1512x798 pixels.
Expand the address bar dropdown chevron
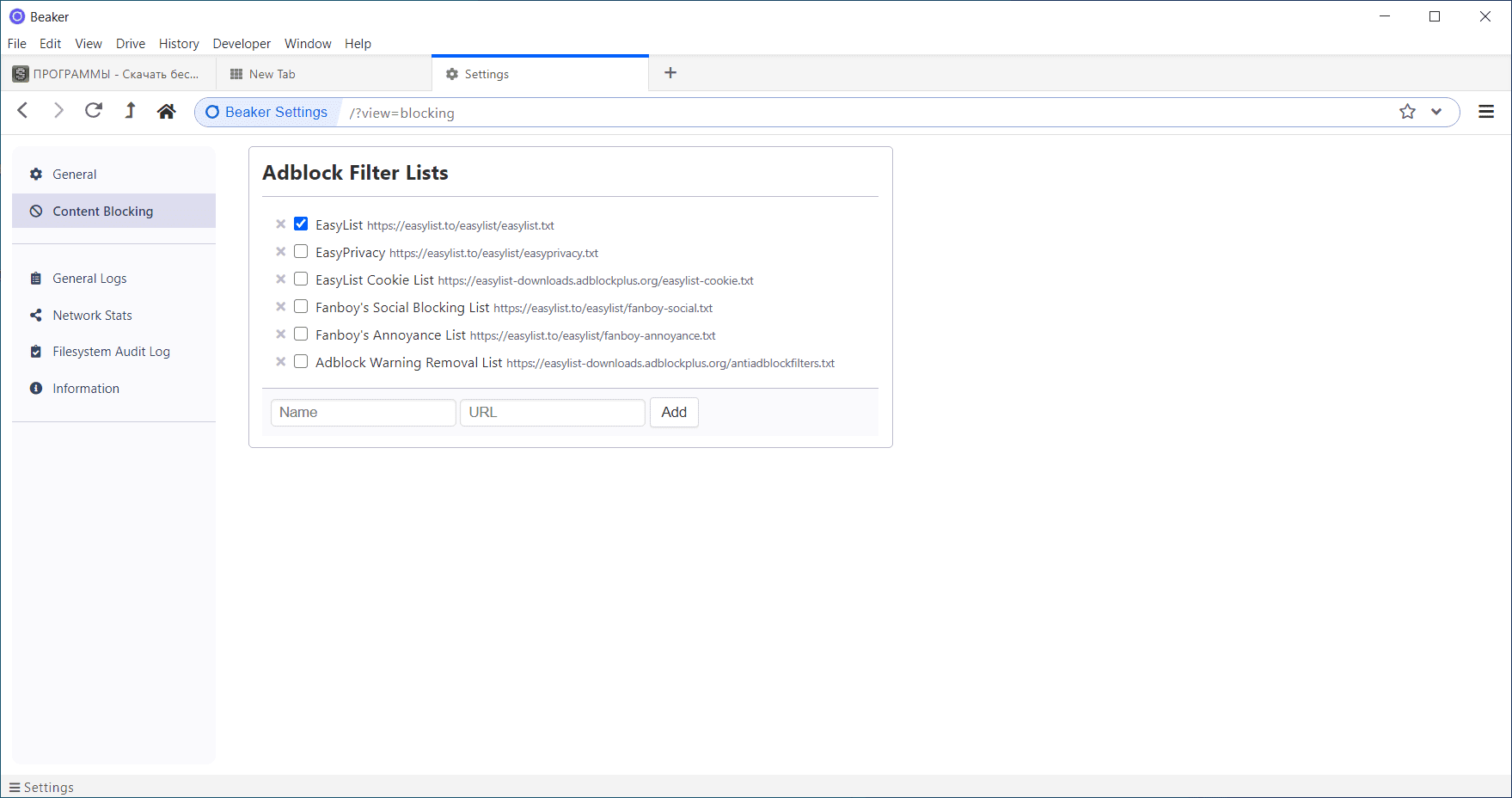coord(1436,112)
